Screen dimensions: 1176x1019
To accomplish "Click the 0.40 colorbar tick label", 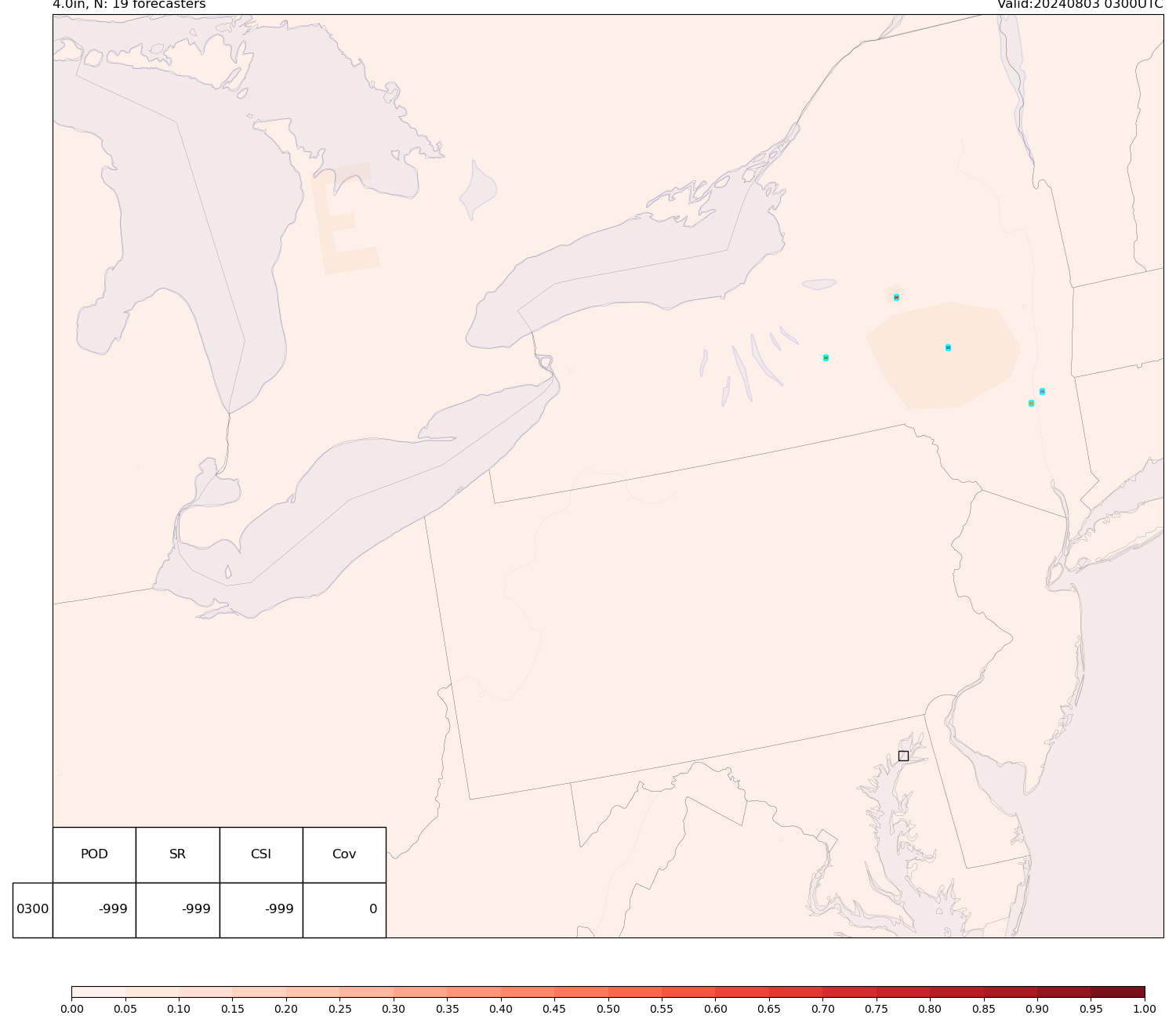I will tap(501, 1009).
